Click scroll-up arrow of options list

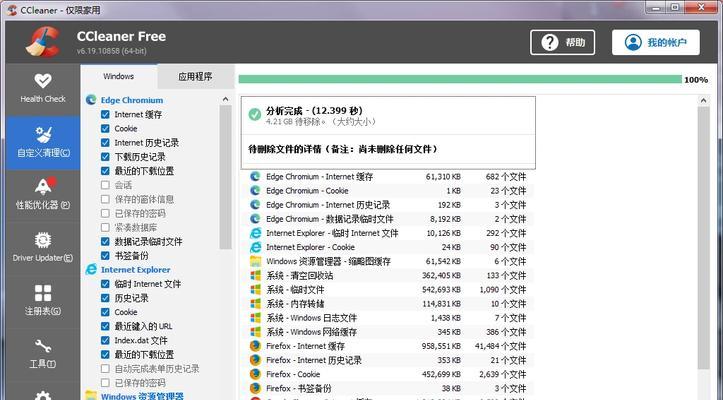click(225, 100)
